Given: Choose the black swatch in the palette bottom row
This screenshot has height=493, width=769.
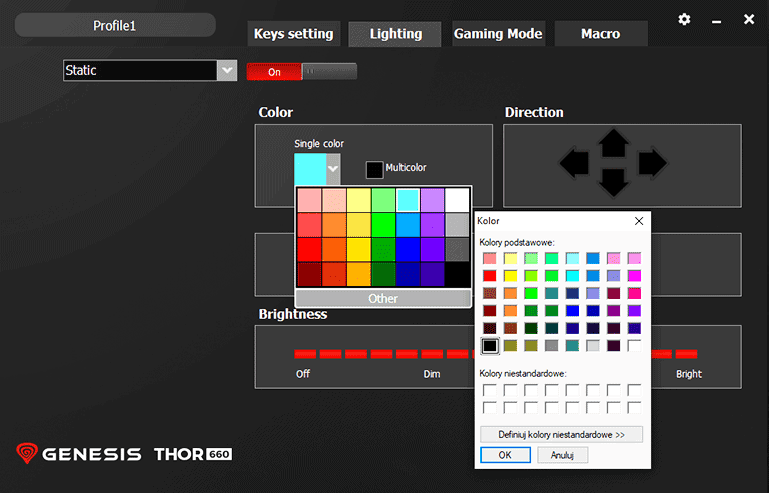Looking at the screenshot, I should click(458, 274).
